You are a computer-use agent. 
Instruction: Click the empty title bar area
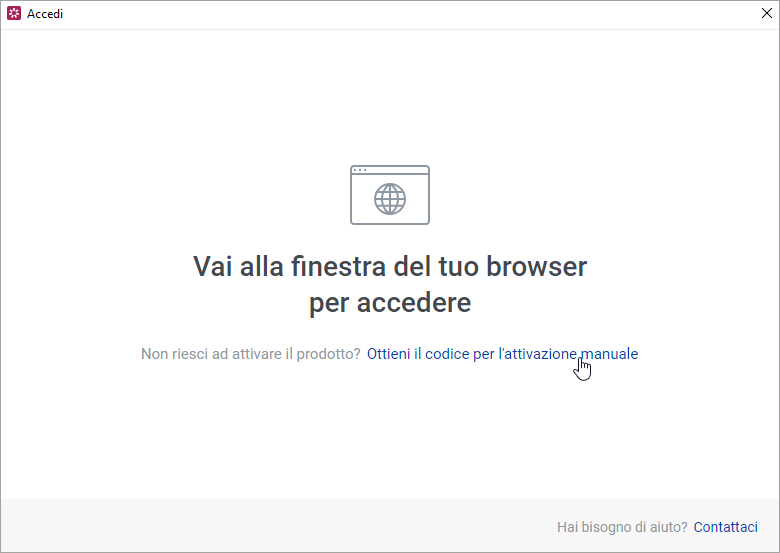point(400,15)
